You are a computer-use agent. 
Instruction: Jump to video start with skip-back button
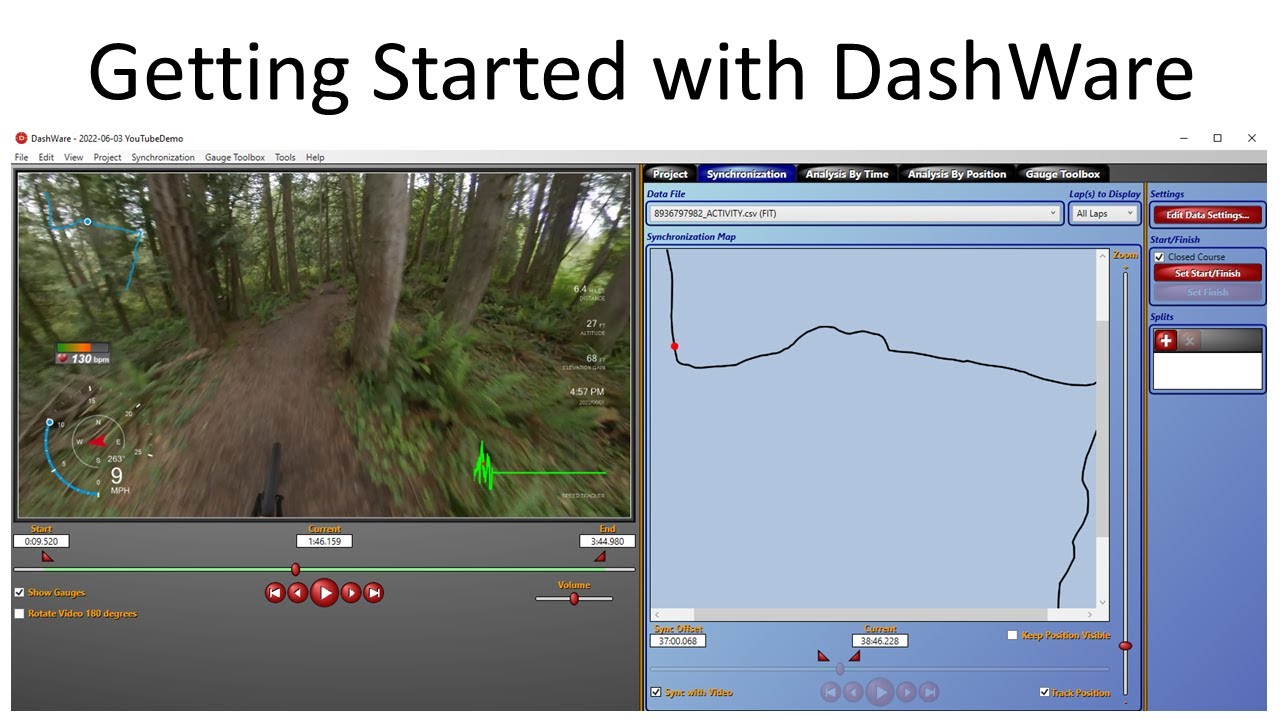coord(275,592)
